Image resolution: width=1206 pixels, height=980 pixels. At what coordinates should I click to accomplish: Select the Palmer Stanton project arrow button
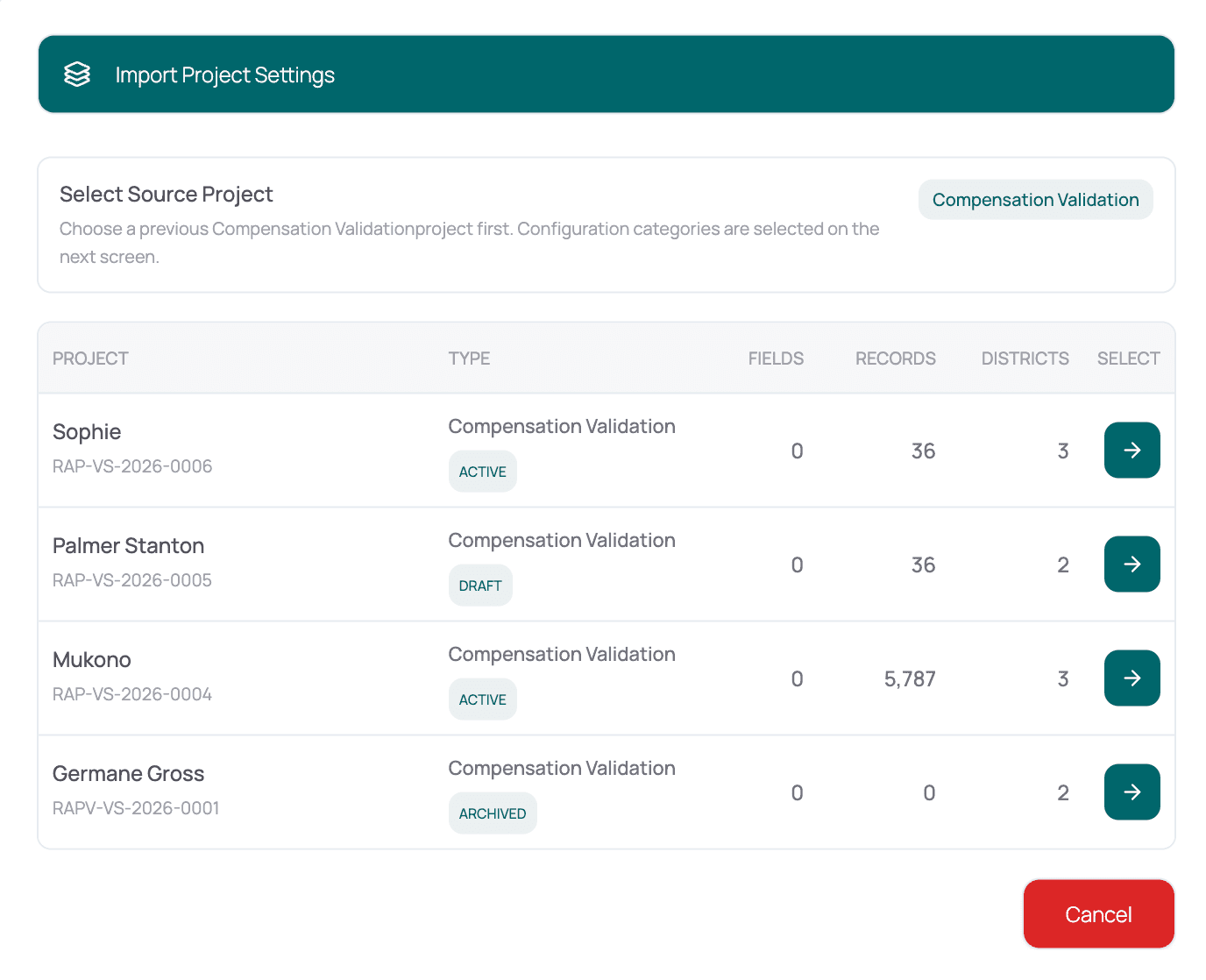pyautogui.click(x=1132, y=565)
